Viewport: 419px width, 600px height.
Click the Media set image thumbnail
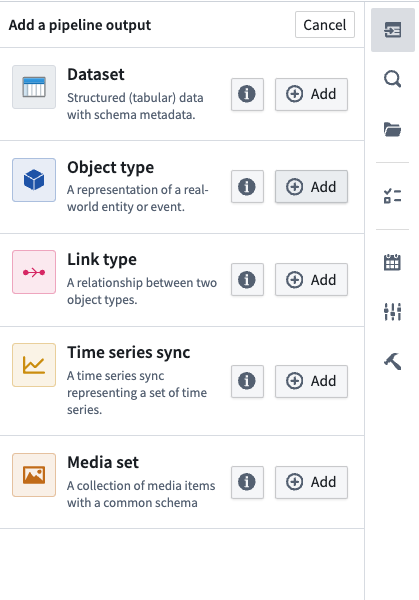coord(34,475)
